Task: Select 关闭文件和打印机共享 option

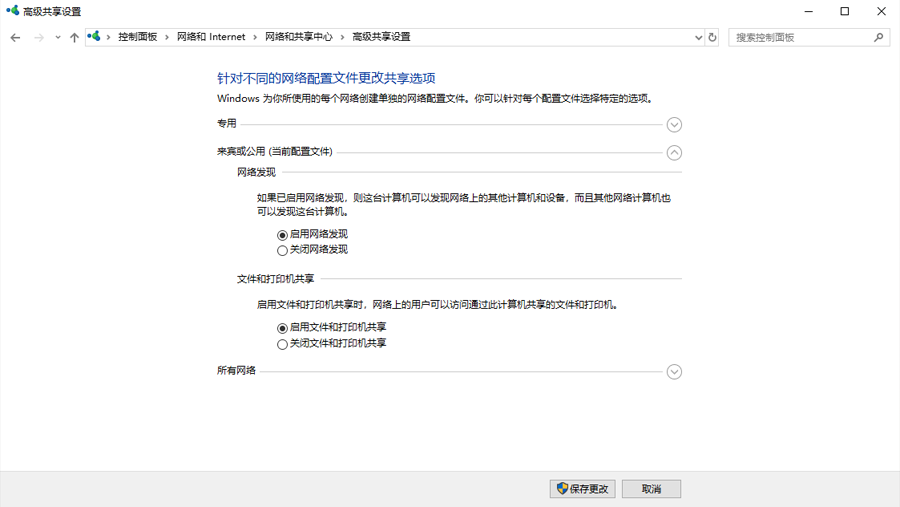Action: coord(282,344)
